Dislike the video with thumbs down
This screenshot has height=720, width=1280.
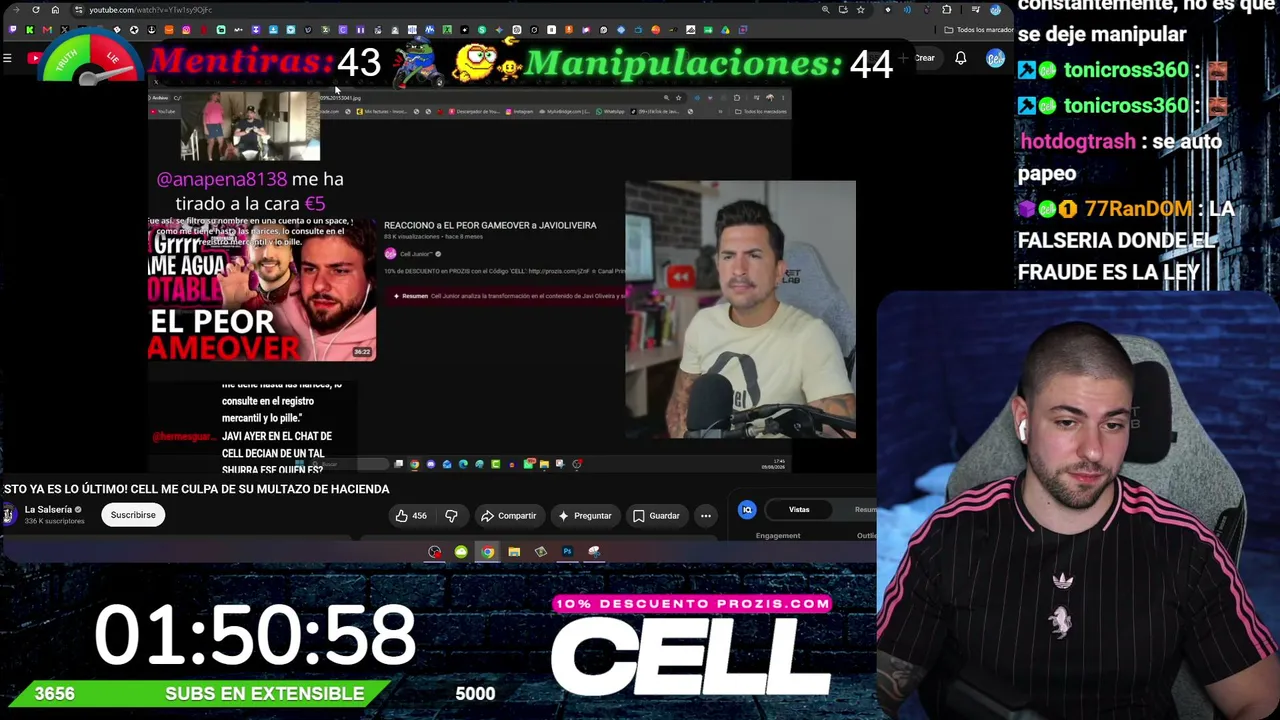tap(451, 516)
